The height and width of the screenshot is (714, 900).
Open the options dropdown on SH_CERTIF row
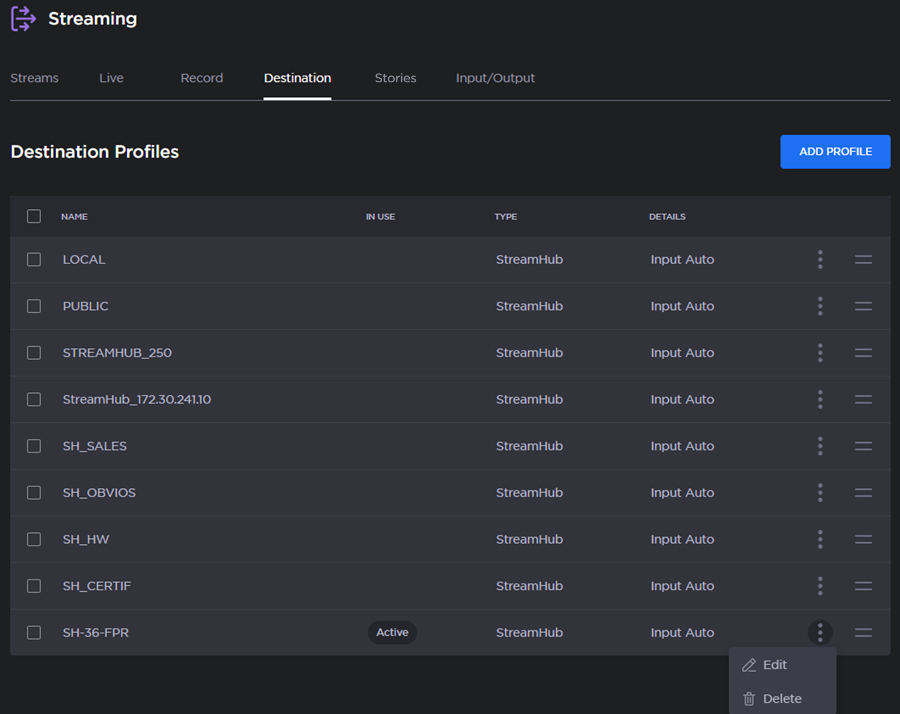(820, 586)
